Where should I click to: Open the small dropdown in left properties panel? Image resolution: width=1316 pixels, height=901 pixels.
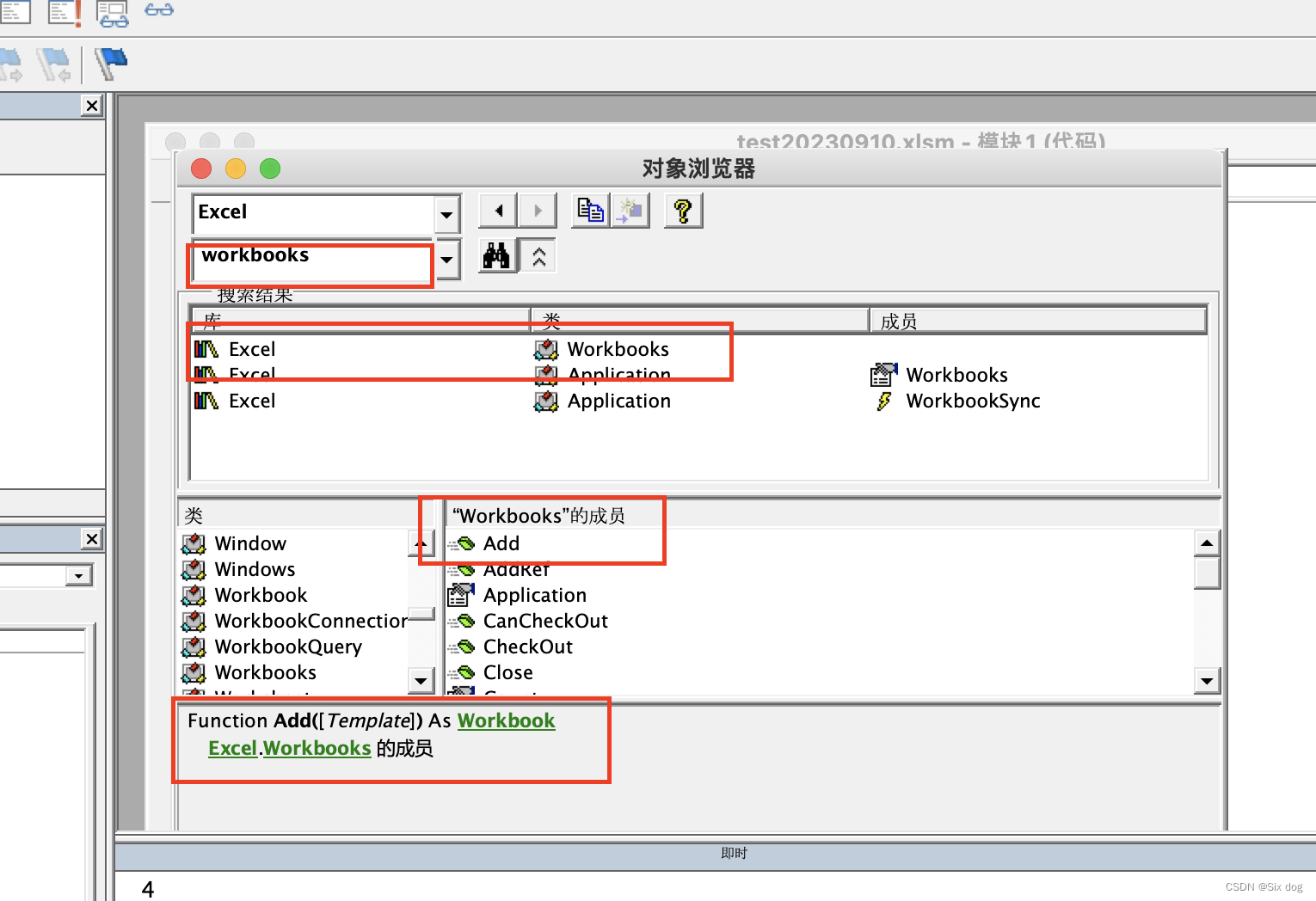click(x=79, y=575)
